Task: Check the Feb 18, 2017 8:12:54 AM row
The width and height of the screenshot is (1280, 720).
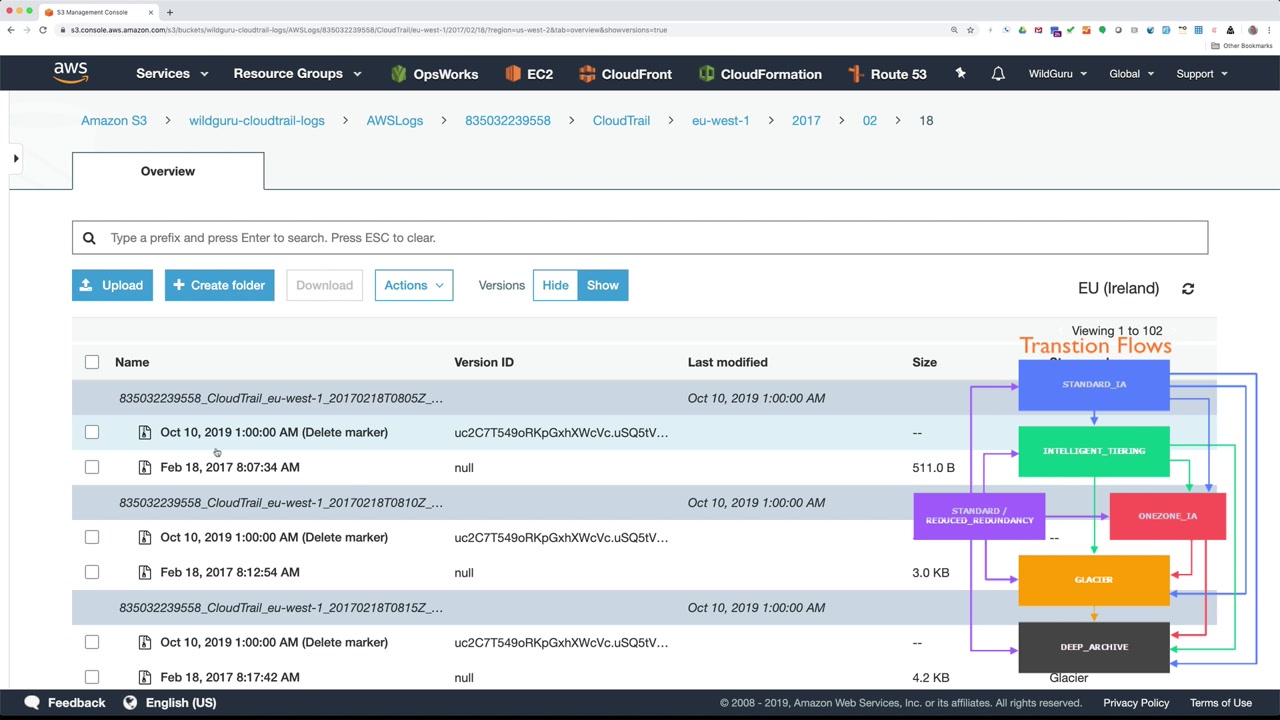Action: coord(92,572)
